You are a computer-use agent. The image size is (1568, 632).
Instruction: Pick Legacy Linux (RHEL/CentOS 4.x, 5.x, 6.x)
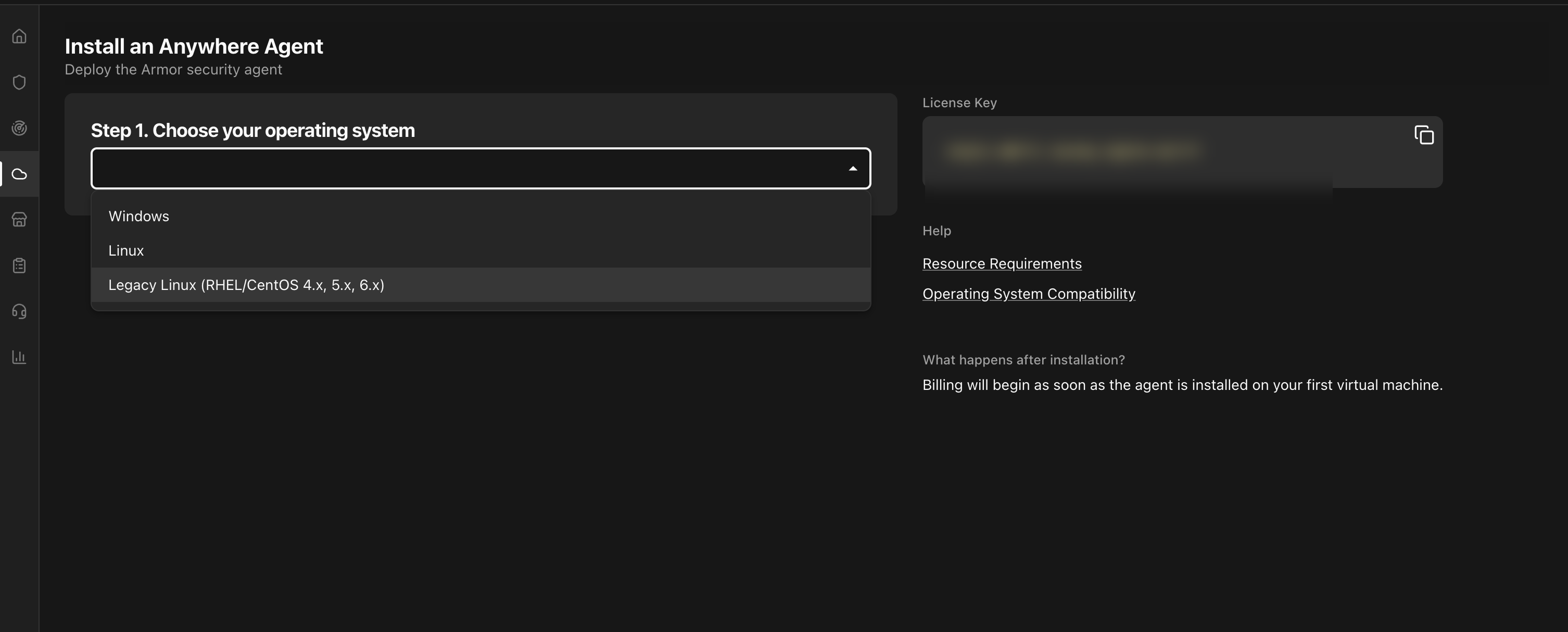tap(481, 285)
